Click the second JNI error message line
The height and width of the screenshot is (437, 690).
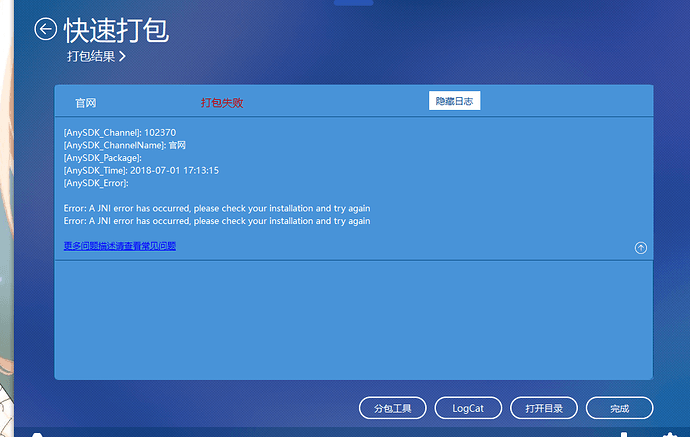(x=217, y=221)
